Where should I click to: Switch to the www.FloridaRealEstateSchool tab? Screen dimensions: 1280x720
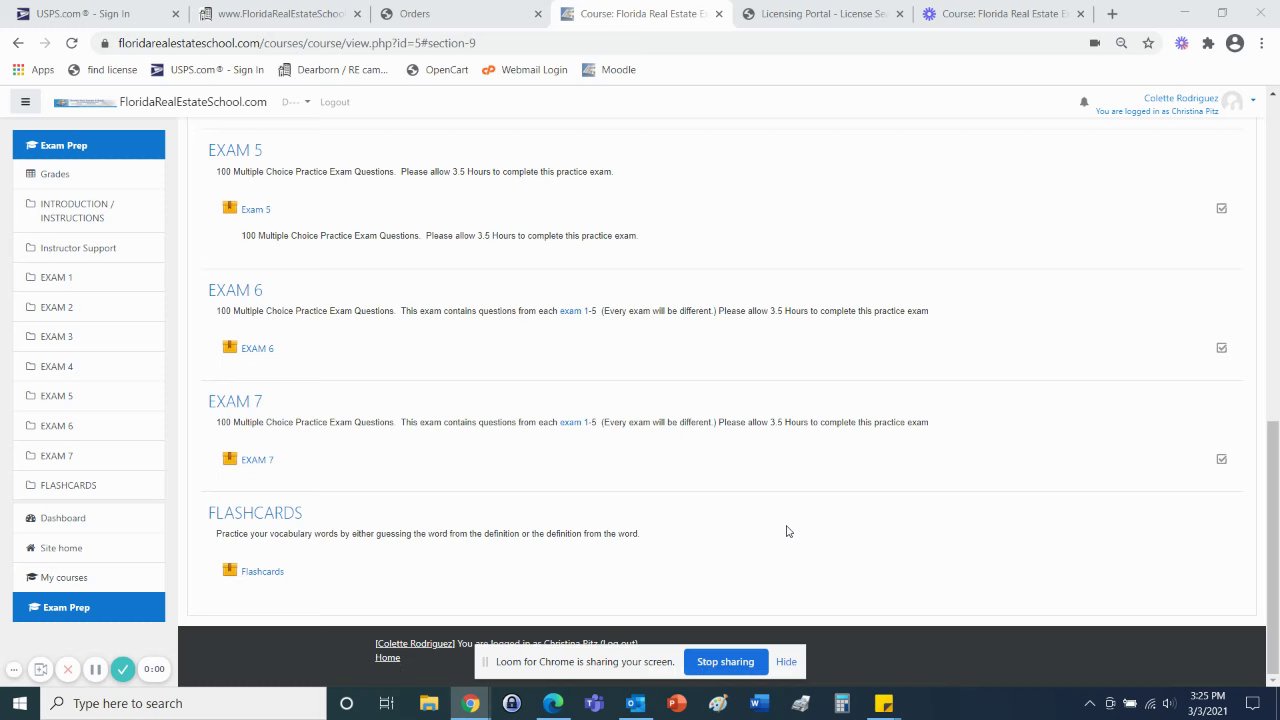(x=279, y=14)
